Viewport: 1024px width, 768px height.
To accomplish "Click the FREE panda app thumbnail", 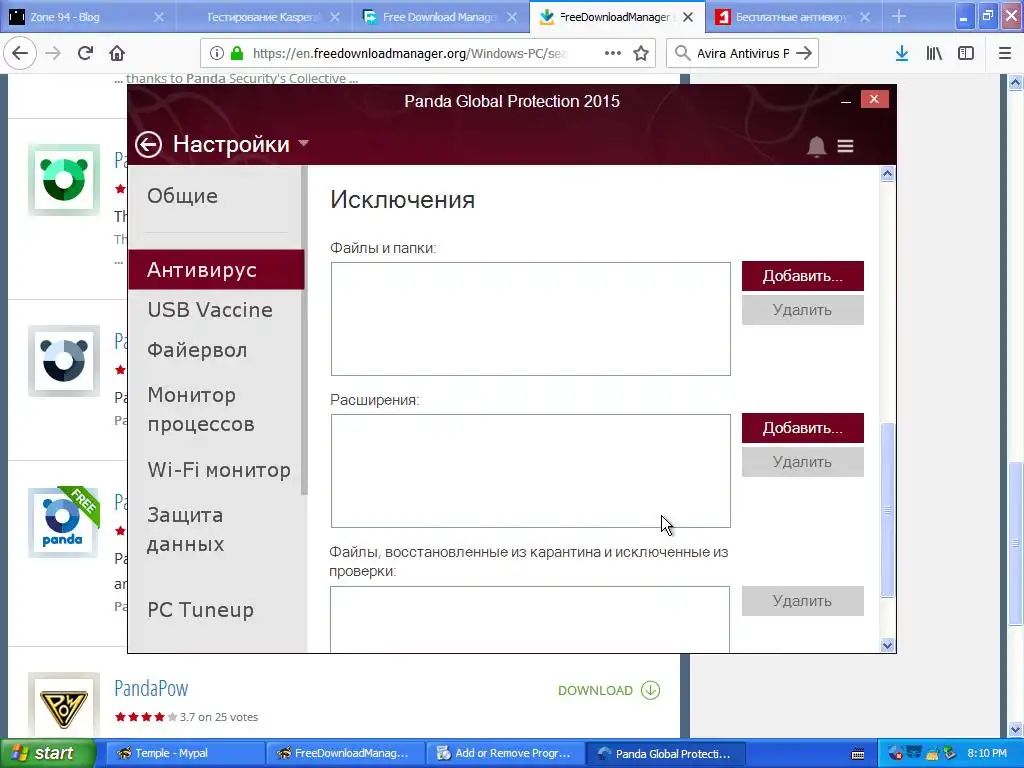I will (x=63, y=522).
